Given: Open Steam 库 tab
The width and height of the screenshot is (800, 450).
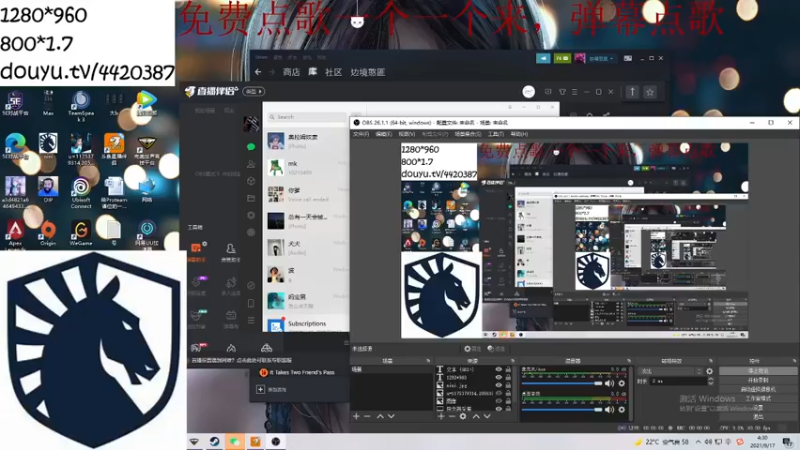Looking at the screenshot, I should coord(313,72).
